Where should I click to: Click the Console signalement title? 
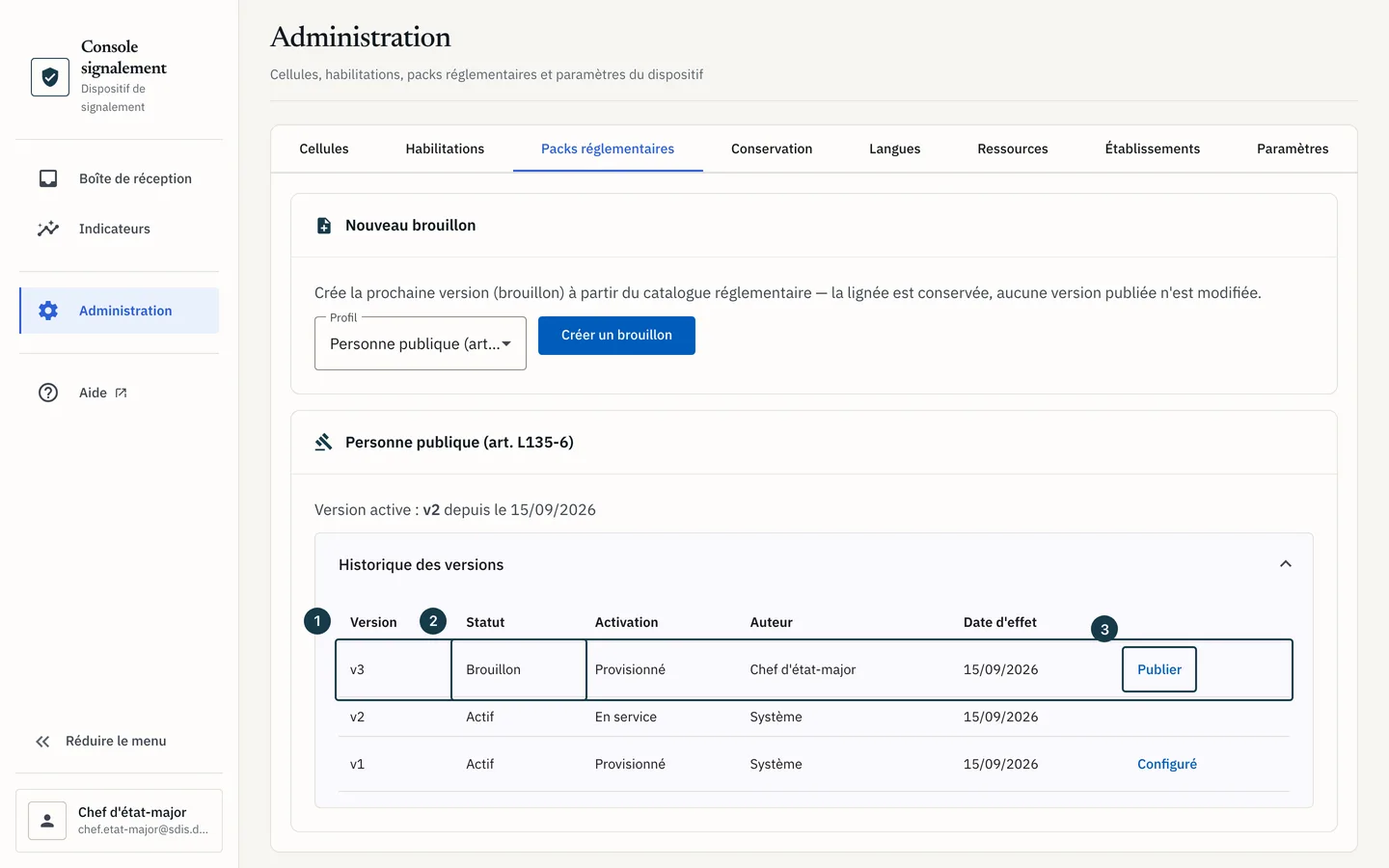tap(123, 57)
